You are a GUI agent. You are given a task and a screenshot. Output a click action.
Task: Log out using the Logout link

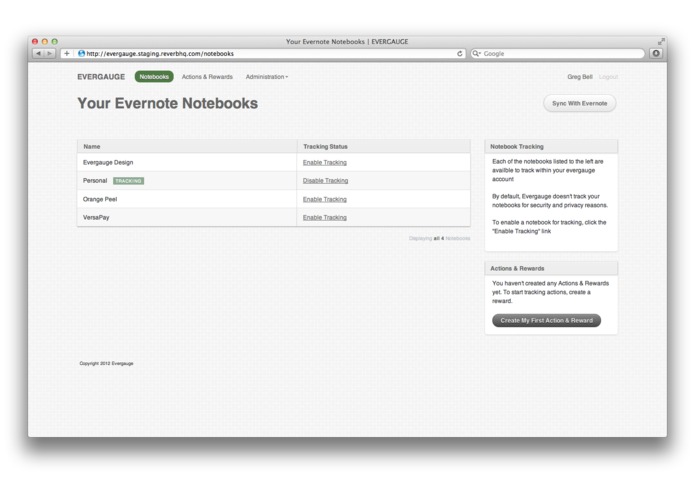point(608,77)
